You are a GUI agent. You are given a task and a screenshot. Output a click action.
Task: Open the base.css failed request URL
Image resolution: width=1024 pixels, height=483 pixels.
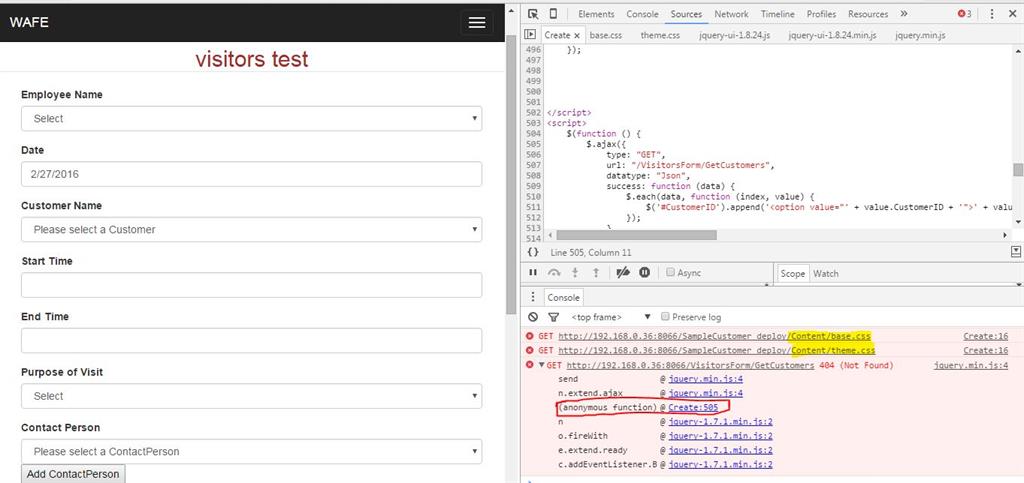pyautogui.click(x=714, y=336)
